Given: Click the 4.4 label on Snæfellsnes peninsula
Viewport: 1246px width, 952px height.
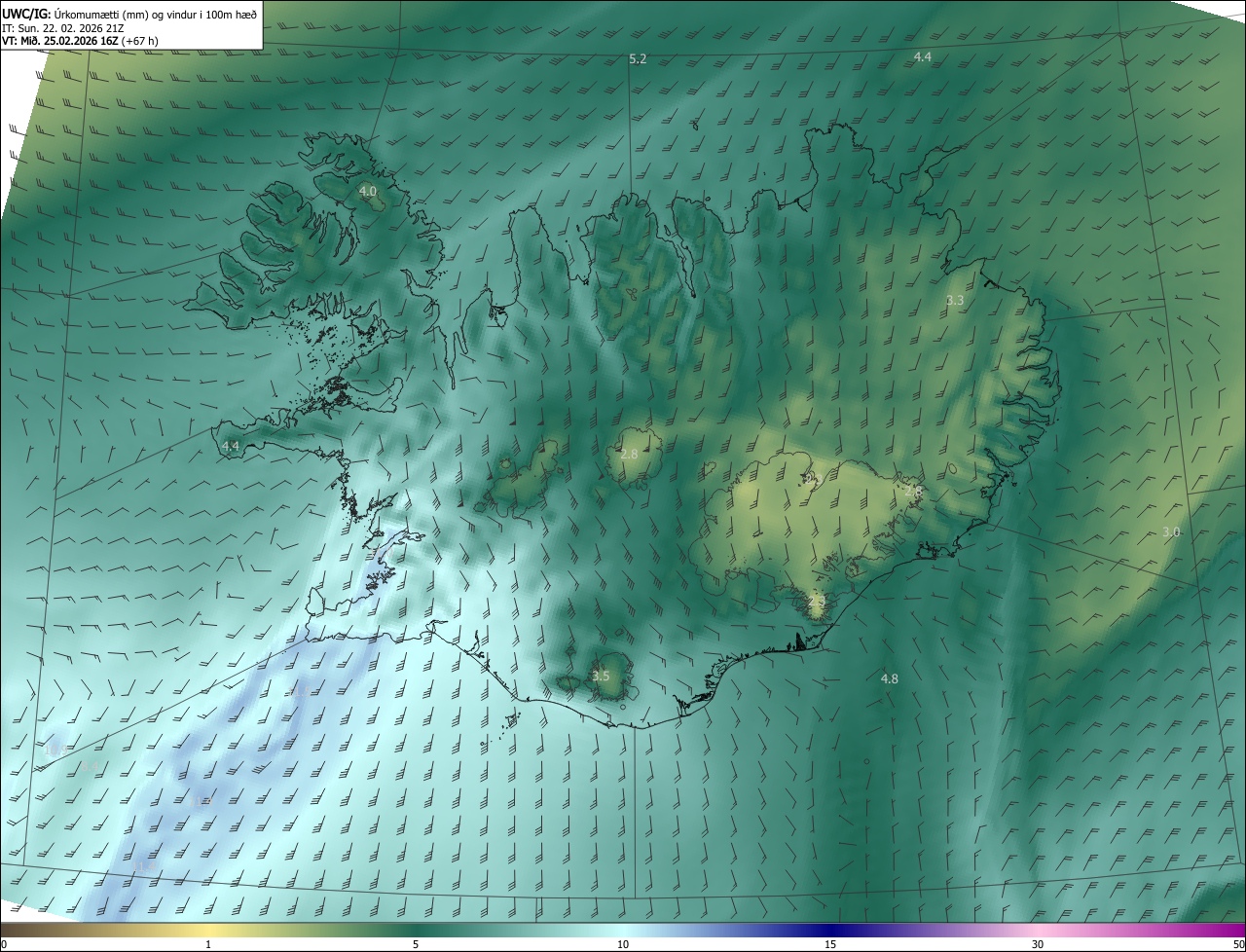Looking at the screenshot, I should click(x=231, y=446).
